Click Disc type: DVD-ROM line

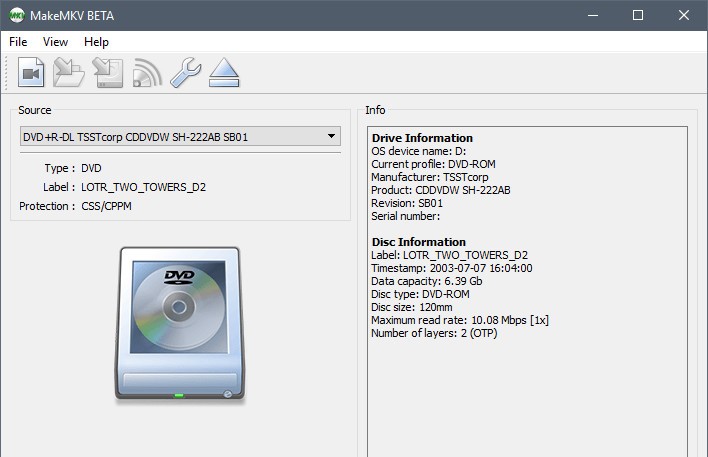[420, 294]
